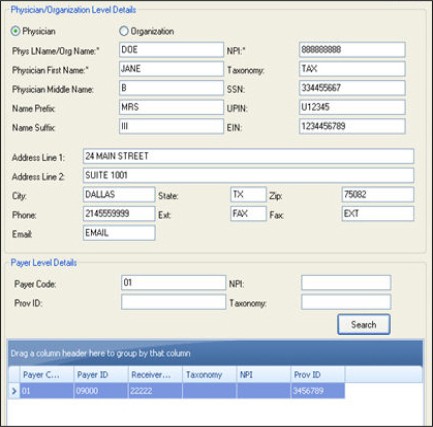The width and height of the screenshot is (433, 427).
Task: Click the empty Payer Level Taxonomy field
Action: (346, 302)
